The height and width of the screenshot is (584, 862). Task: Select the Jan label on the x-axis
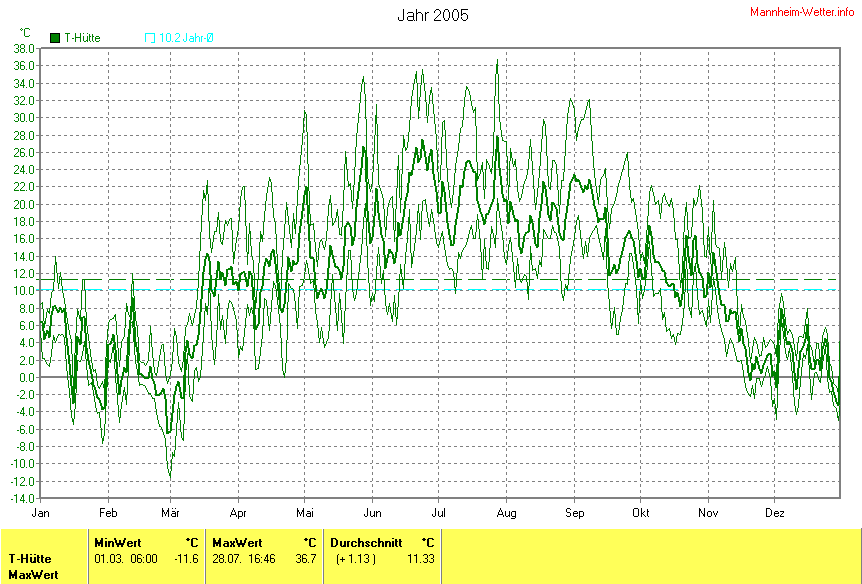point(41,511)
